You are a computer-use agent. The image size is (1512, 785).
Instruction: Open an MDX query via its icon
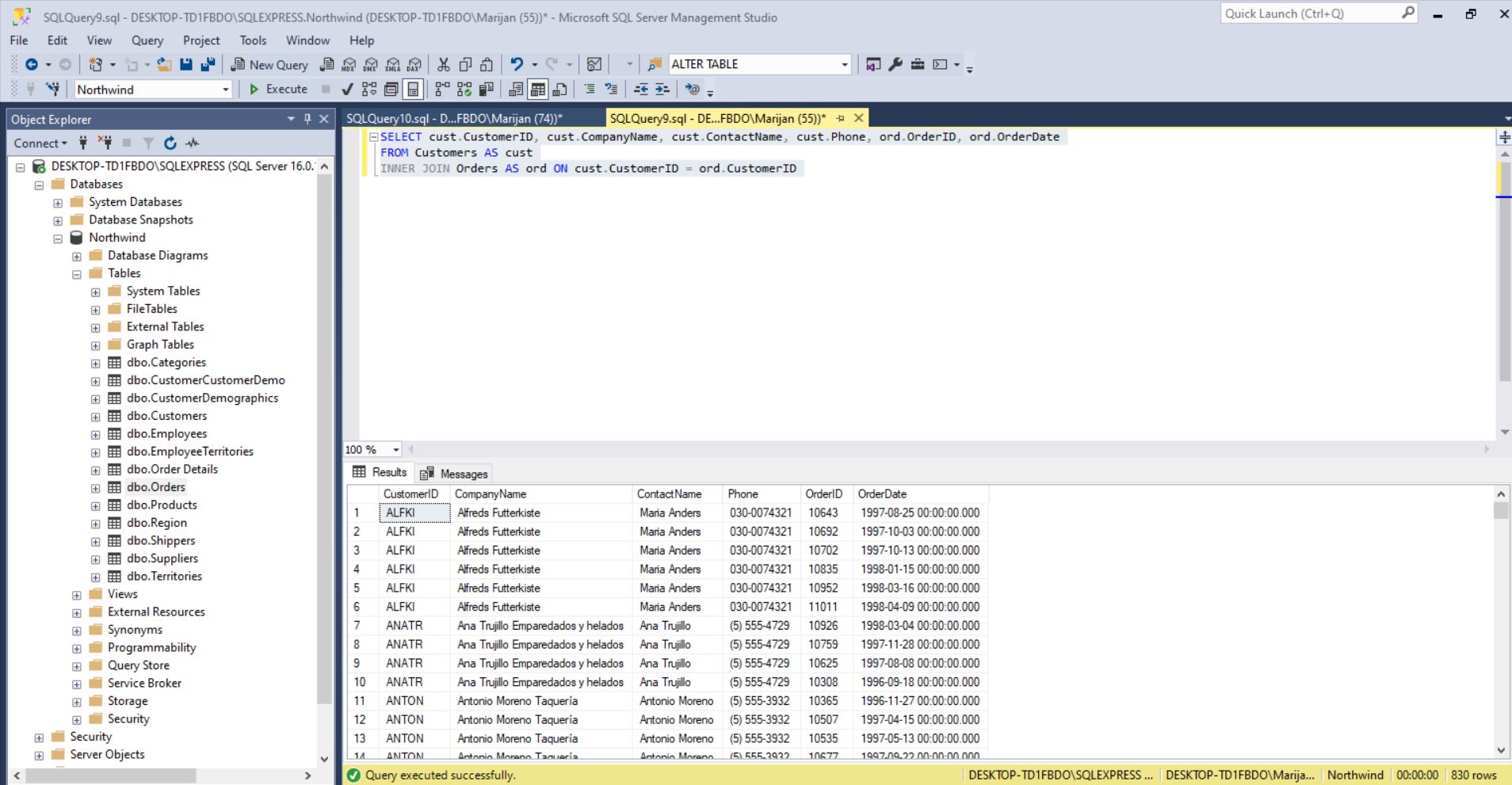coord(349,64)
